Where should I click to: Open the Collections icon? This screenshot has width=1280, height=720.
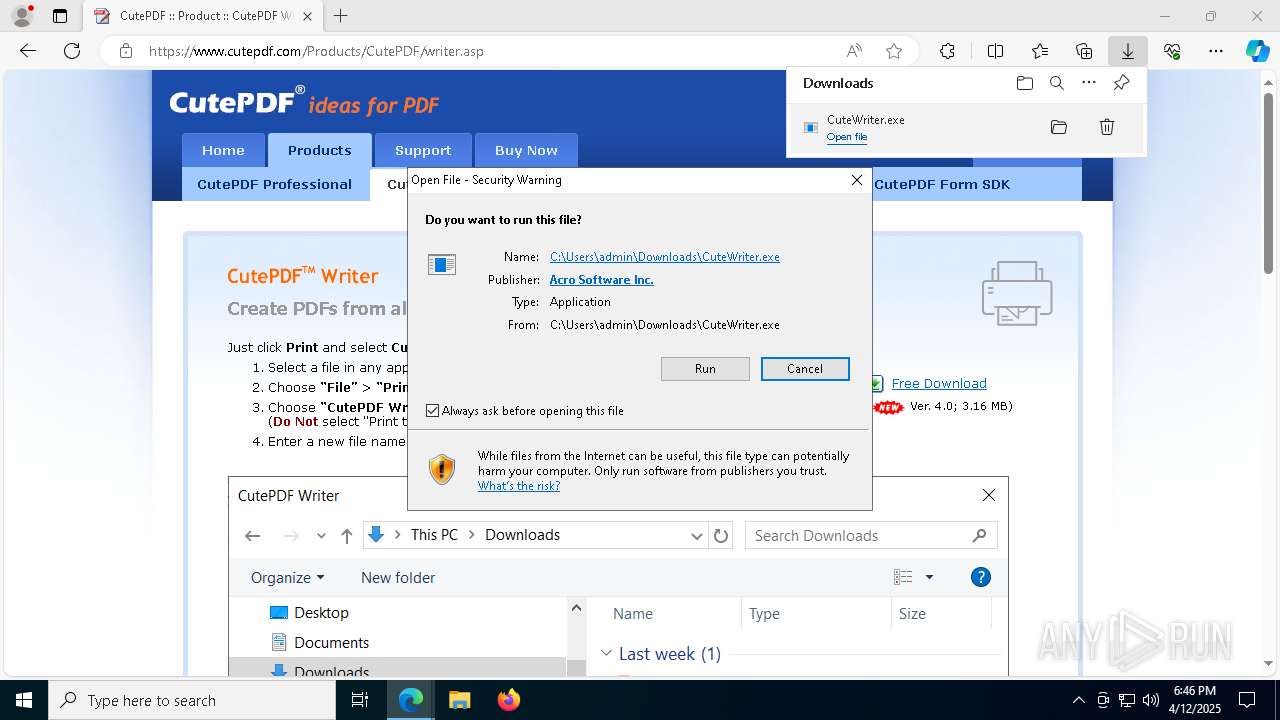pyautogui.click(x=1084, y=51)
